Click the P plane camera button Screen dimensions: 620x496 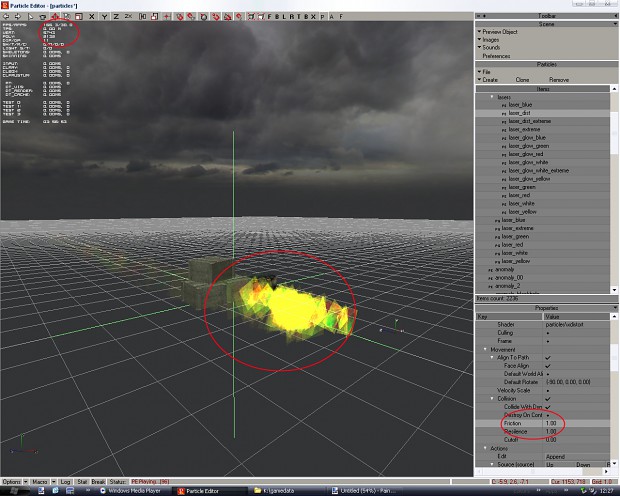tap(322, 17)
